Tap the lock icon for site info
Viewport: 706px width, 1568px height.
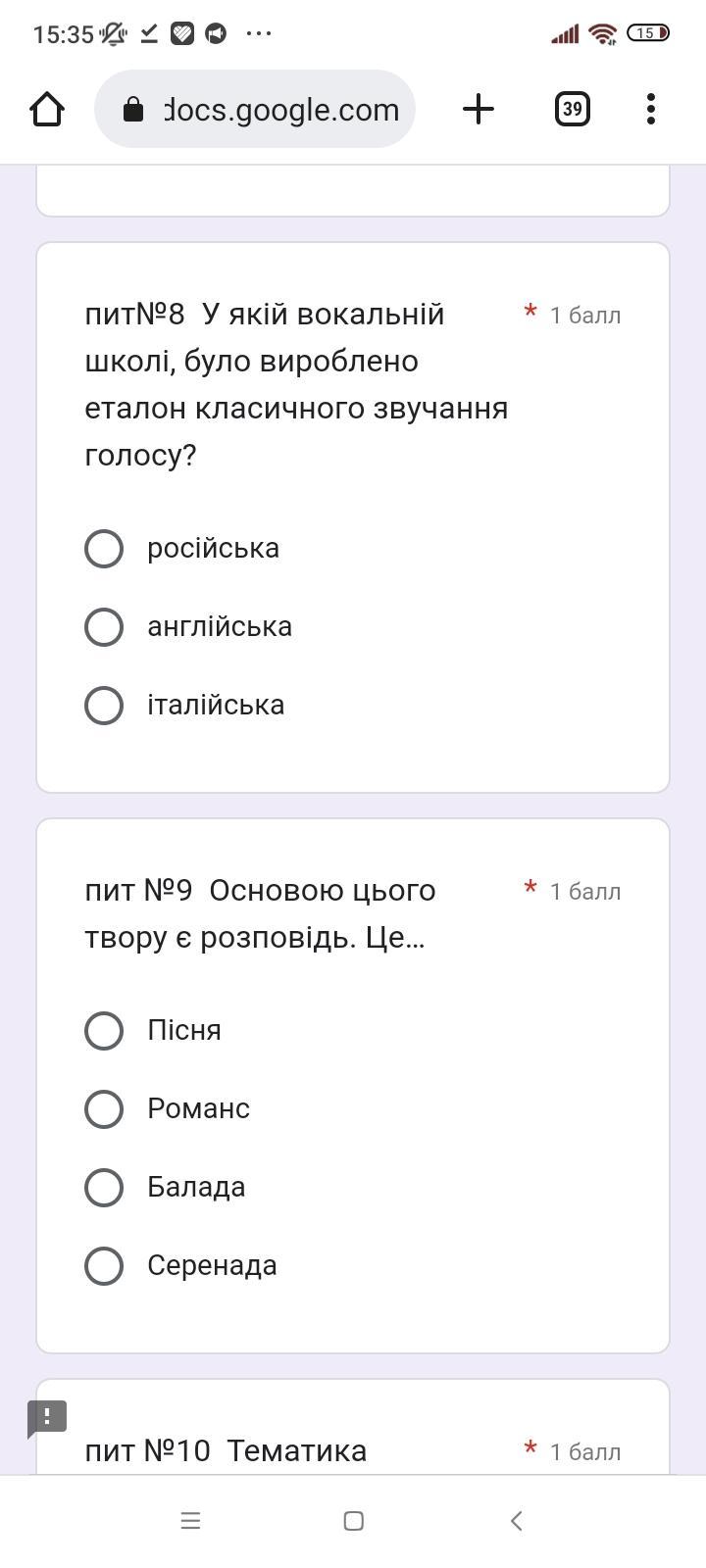[x=133, y=110]
